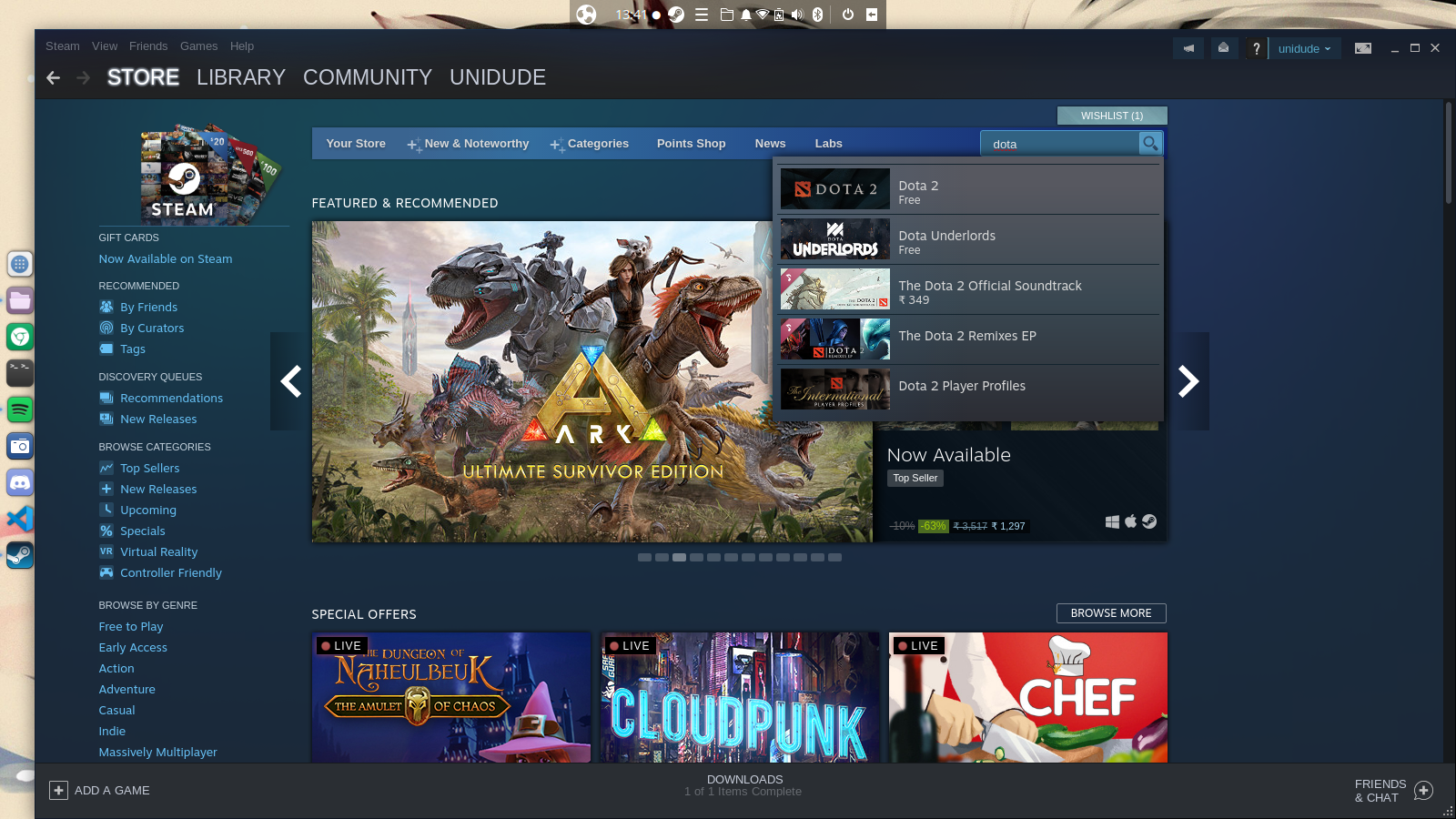Click the search magnifier icon
The image size is (1456, 819).
point(1150,143)
